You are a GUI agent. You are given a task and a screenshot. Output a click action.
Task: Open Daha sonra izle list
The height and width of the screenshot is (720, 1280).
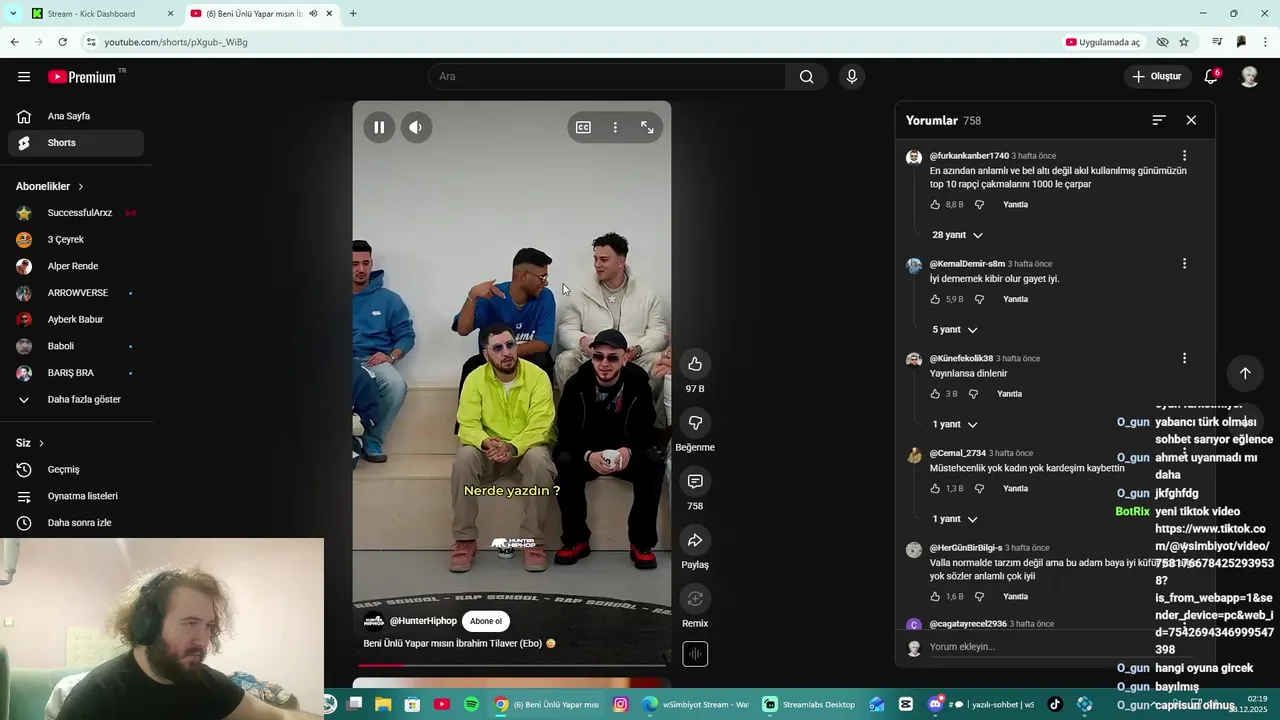pyautogui.click(x=76, y=523)
